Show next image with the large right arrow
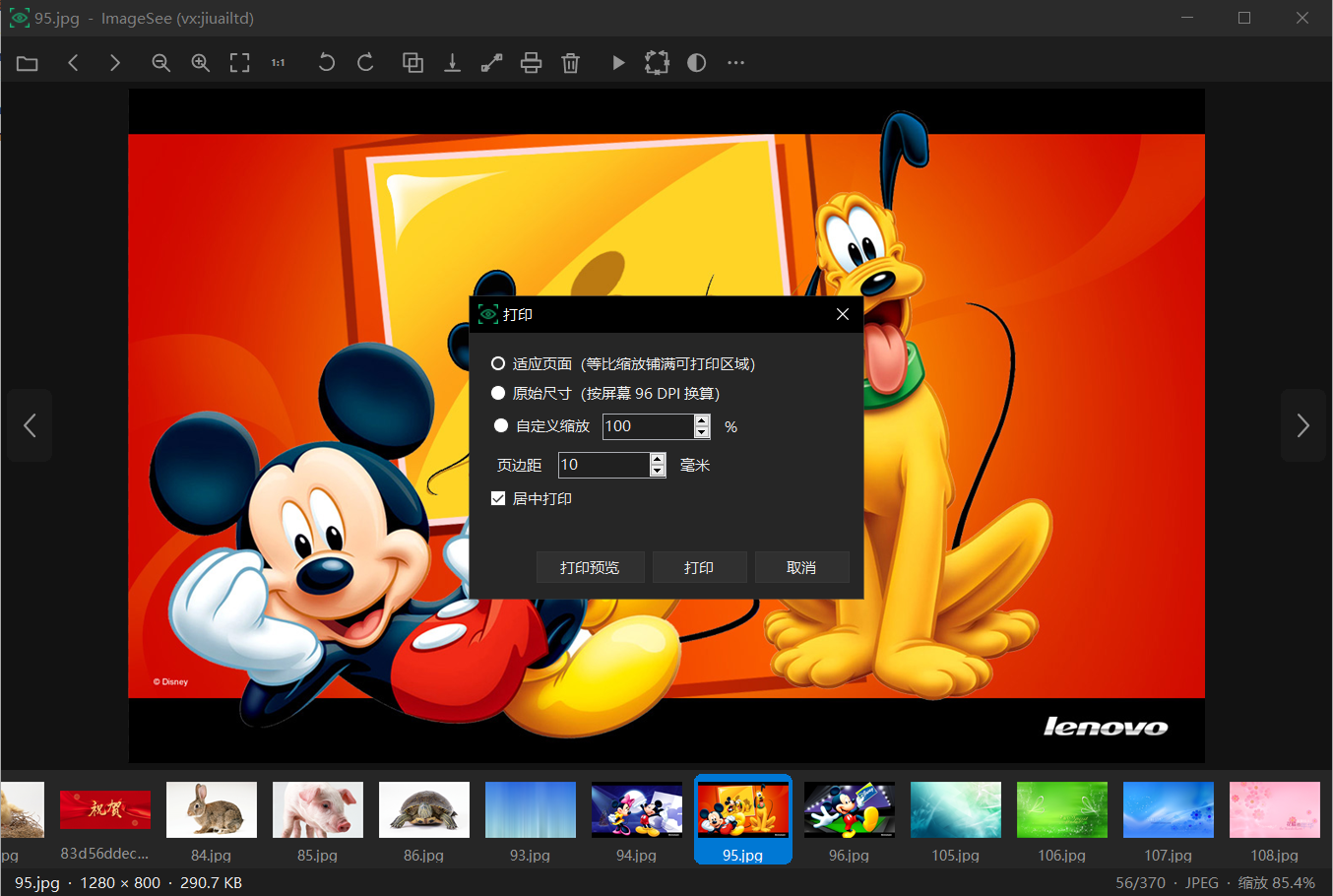This screenshot has height=896, width=1333. pos(1302,425)
